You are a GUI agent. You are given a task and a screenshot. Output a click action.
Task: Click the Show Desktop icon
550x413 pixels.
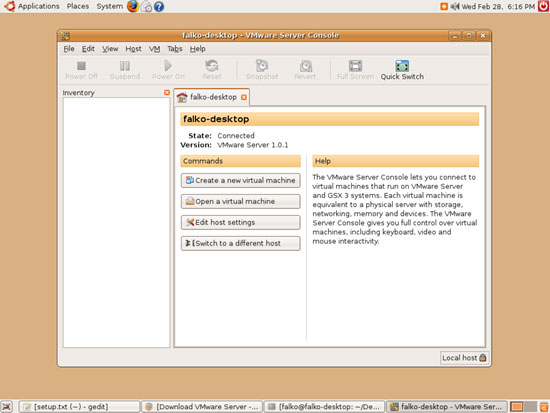7,407
